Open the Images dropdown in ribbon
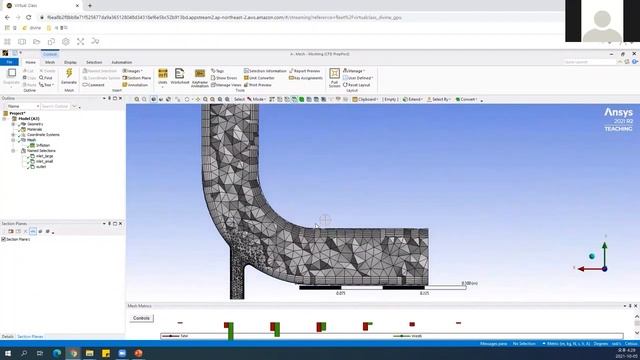The width and height of the screenshot is (640, 360). 133,71
